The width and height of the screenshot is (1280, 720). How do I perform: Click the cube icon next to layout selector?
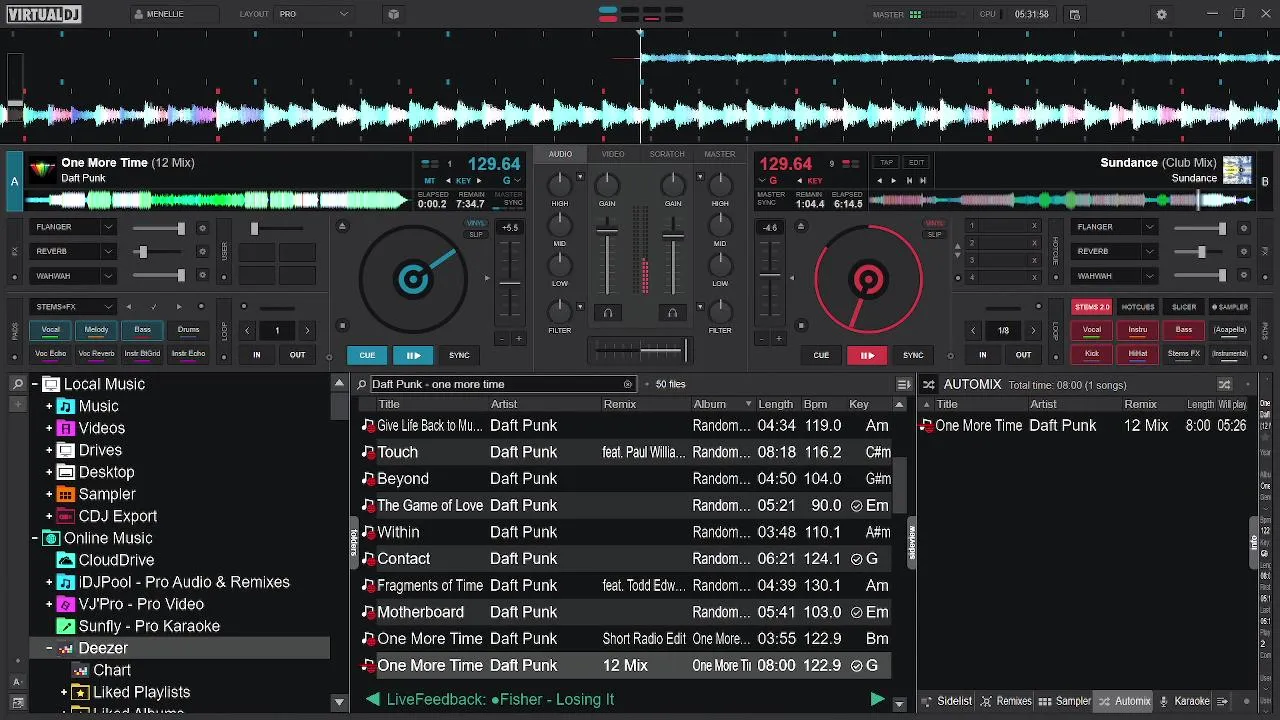[393, 14]
